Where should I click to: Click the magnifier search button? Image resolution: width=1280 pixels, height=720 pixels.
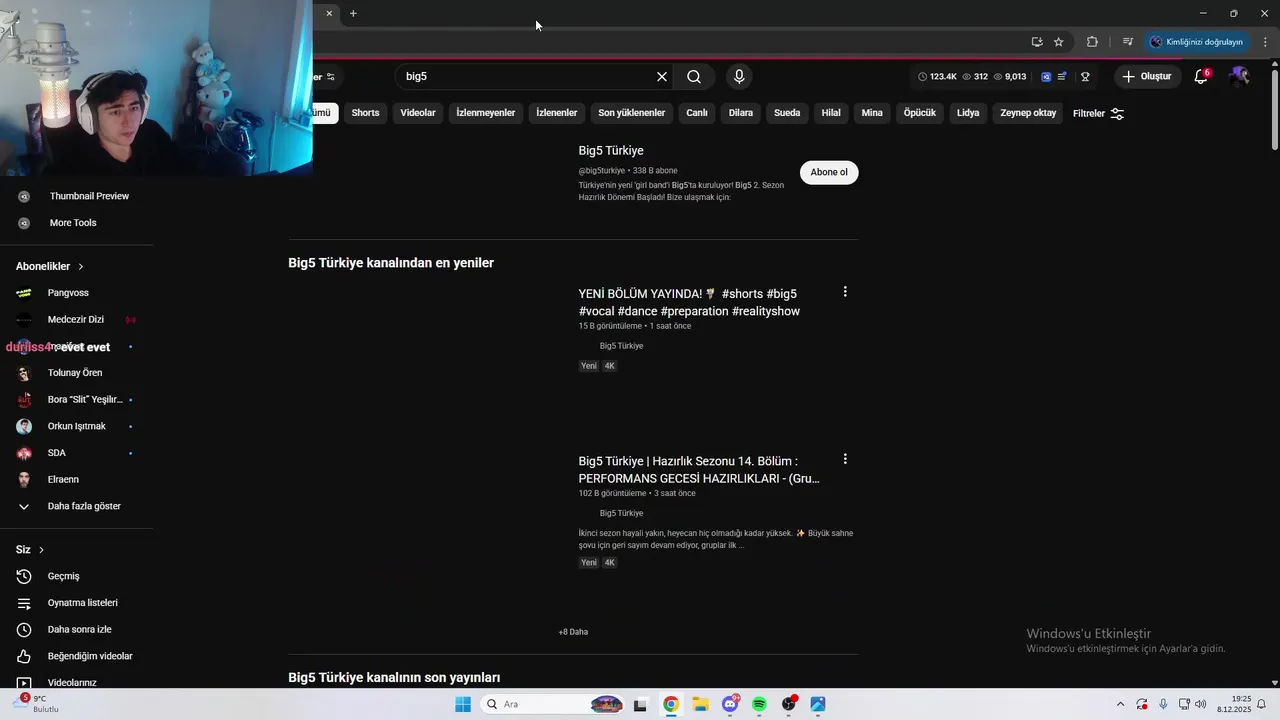pos(694,77)
